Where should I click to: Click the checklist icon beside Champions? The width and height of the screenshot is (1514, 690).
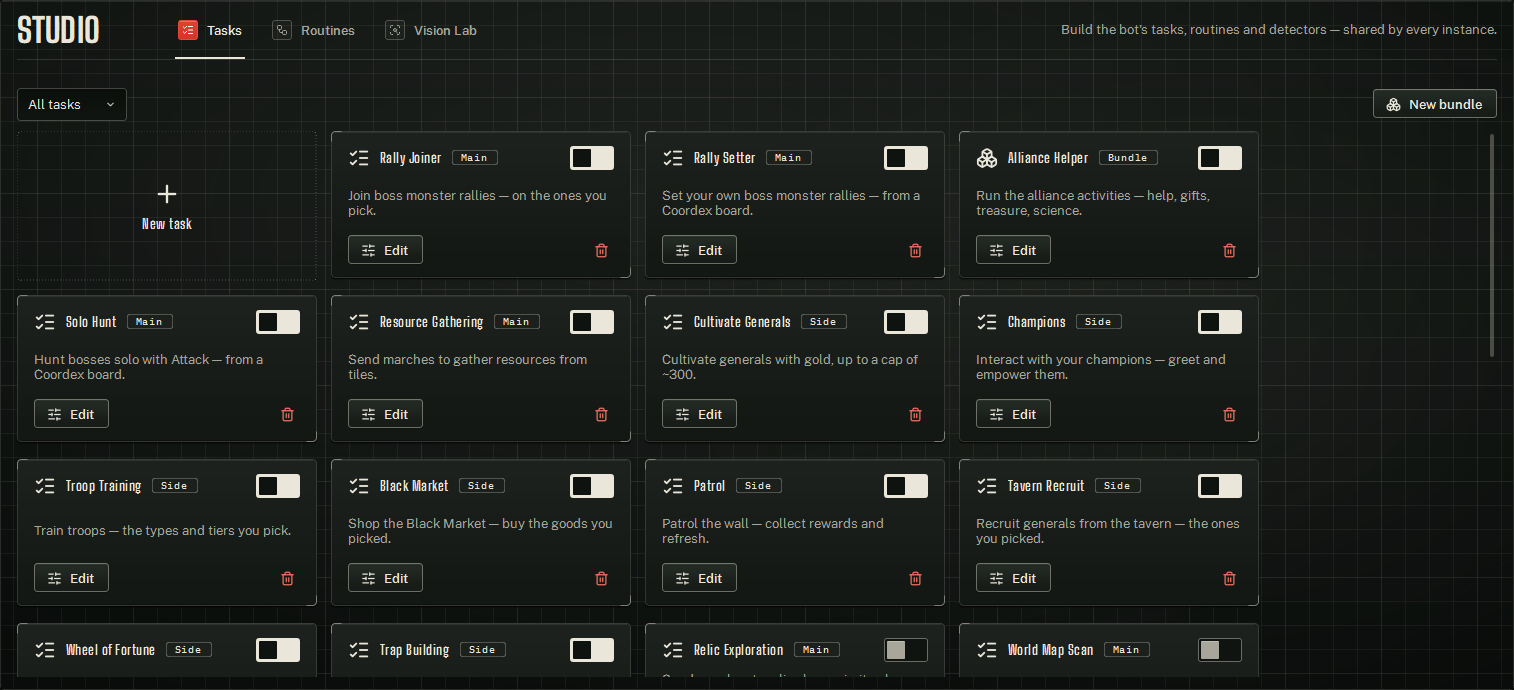click(x=986, y=322)
